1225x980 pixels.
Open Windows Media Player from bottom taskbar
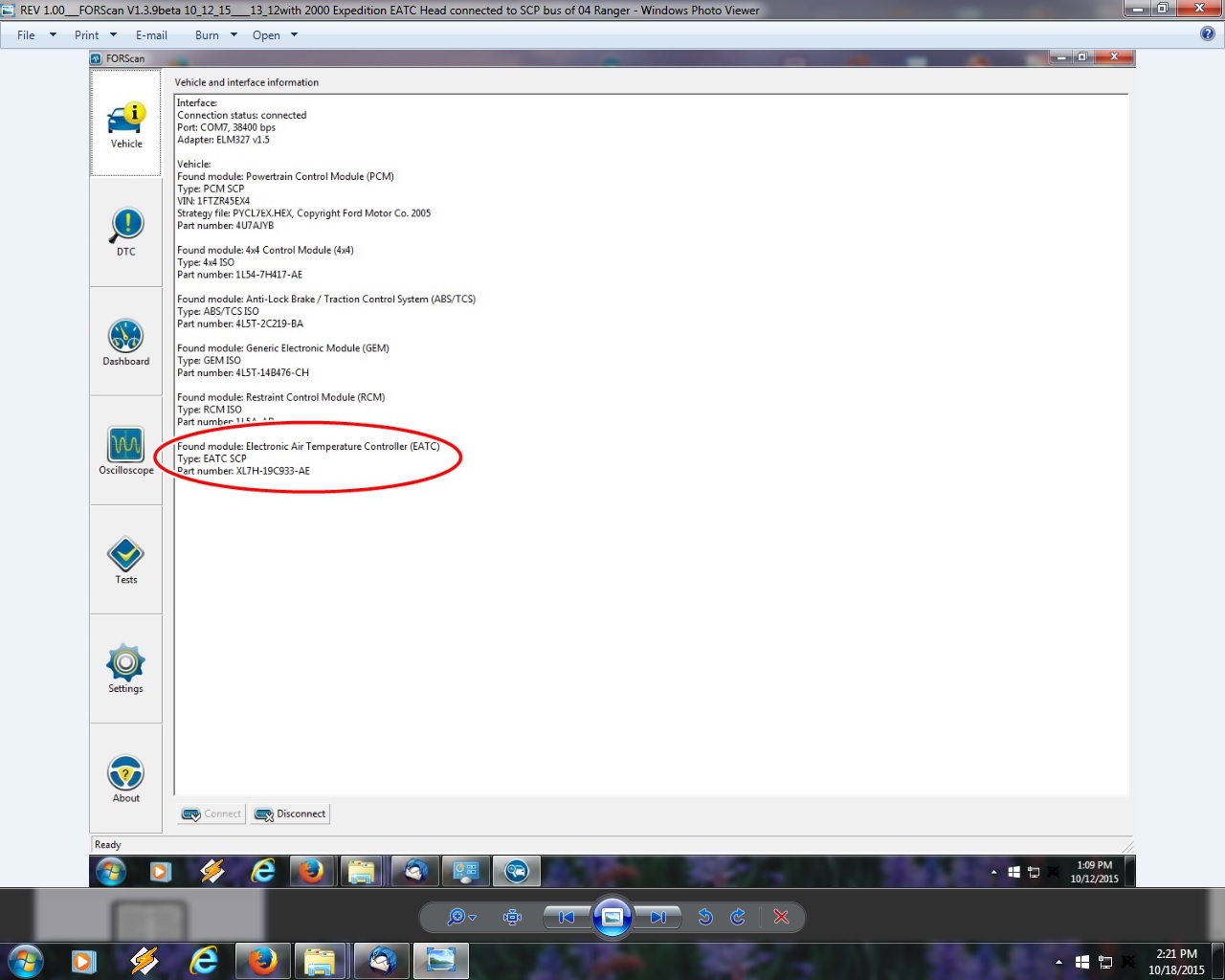(x=84, y=961)
